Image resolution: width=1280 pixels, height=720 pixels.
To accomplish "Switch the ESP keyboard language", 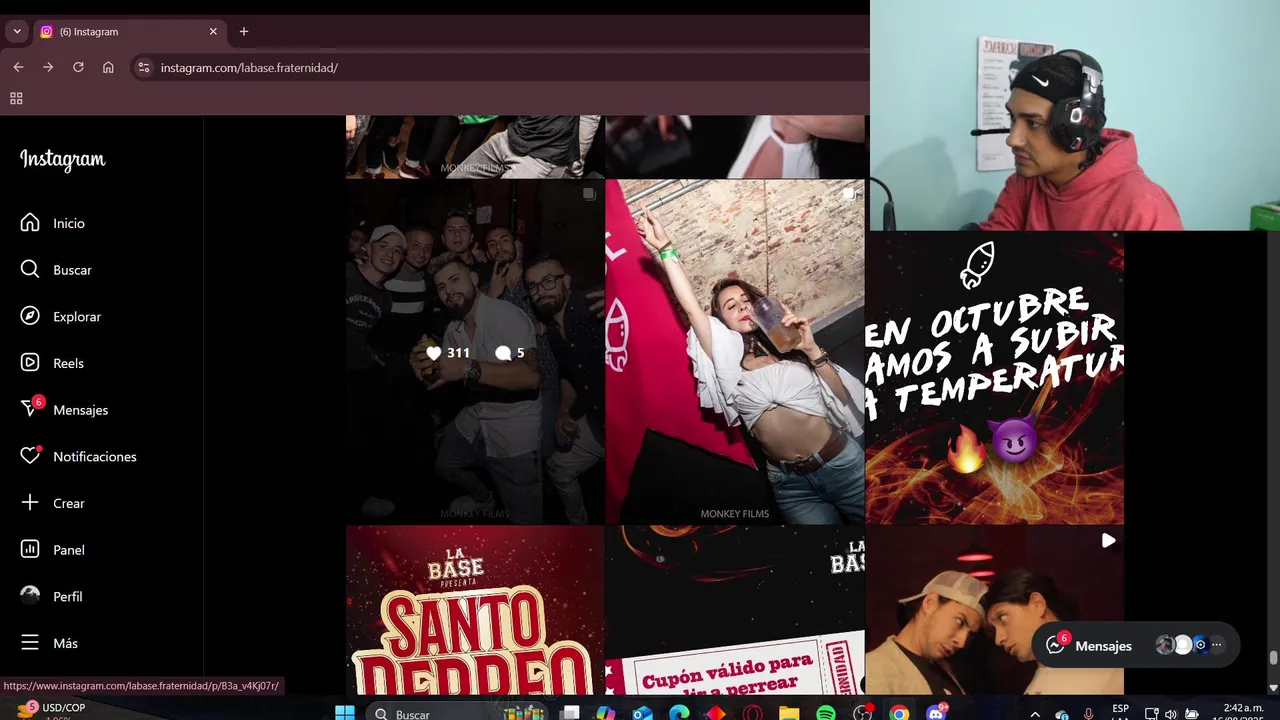I will pyautogui.click(x=1120, y=713).
